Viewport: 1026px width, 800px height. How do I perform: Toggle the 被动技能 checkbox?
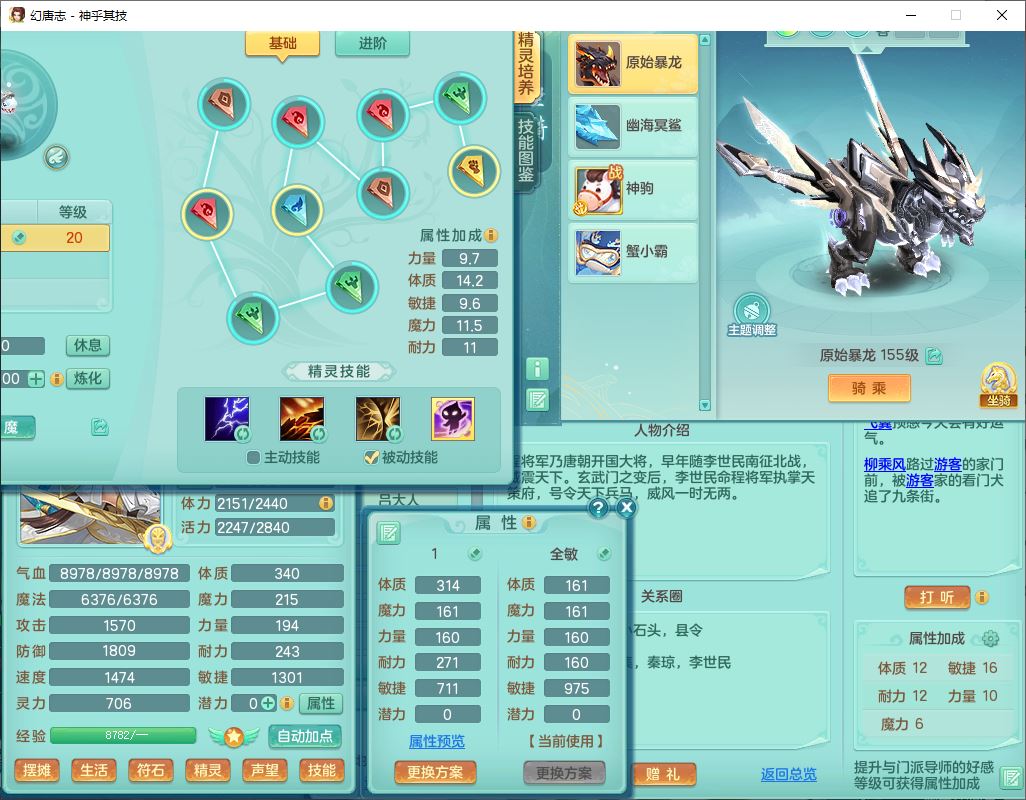tap(371, 457)
